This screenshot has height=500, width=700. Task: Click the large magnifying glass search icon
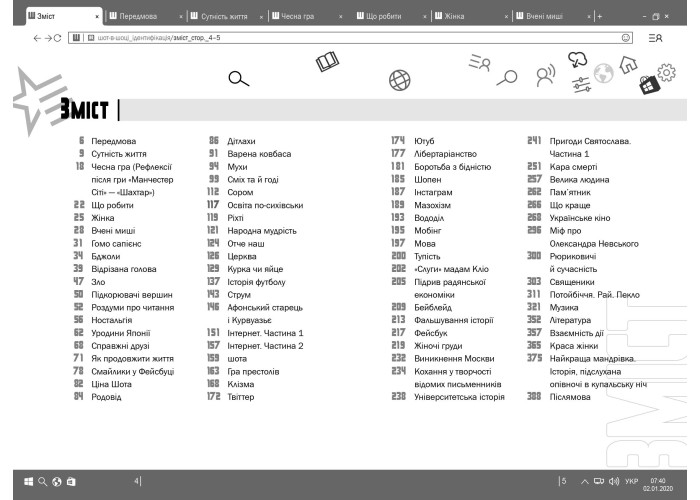pyautogui.click(x=238, y=79)
